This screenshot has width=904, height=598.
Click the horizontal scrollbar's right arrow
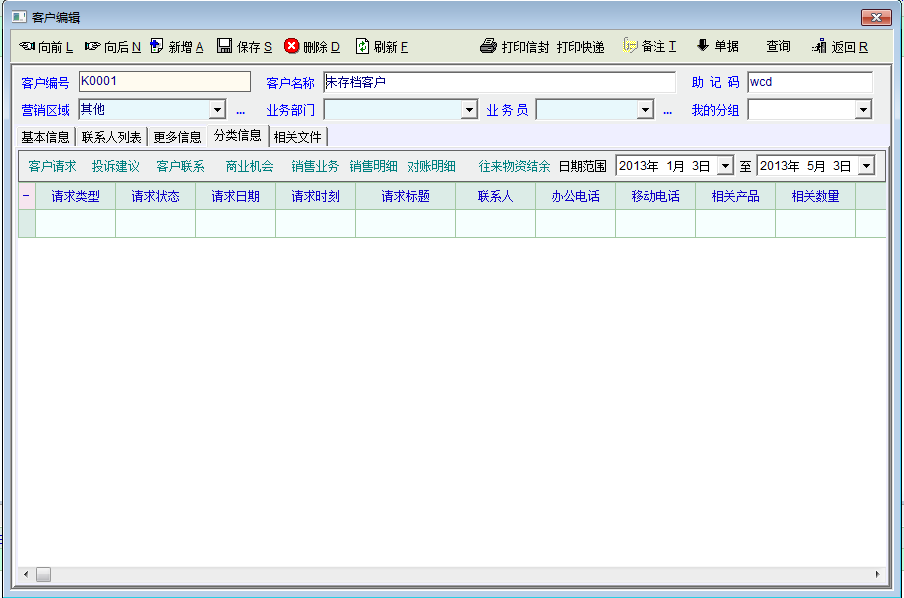[x=878, y=575]
